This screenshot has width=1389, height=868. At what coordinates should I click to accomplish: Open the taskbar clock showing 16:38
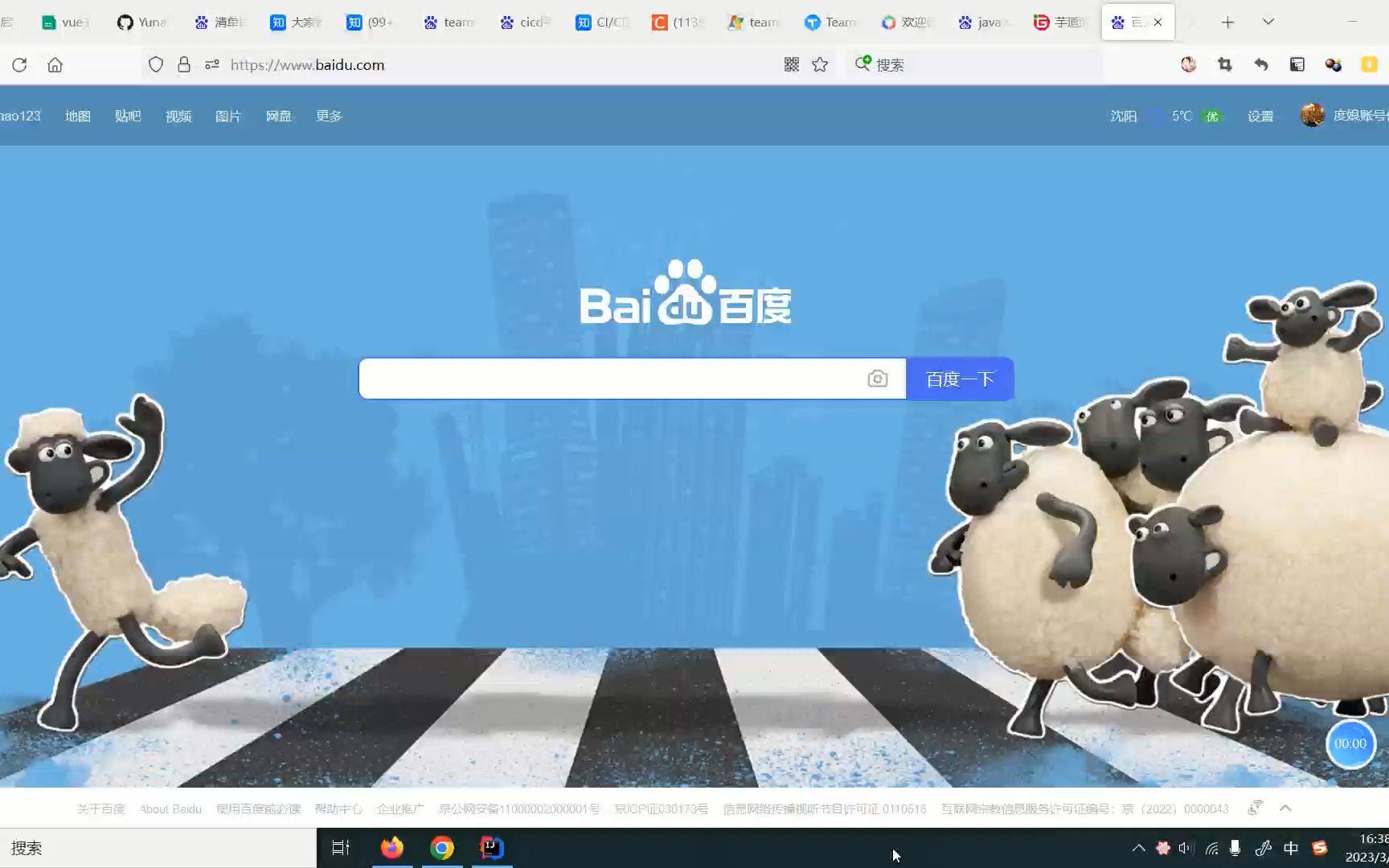point(1366,848)
